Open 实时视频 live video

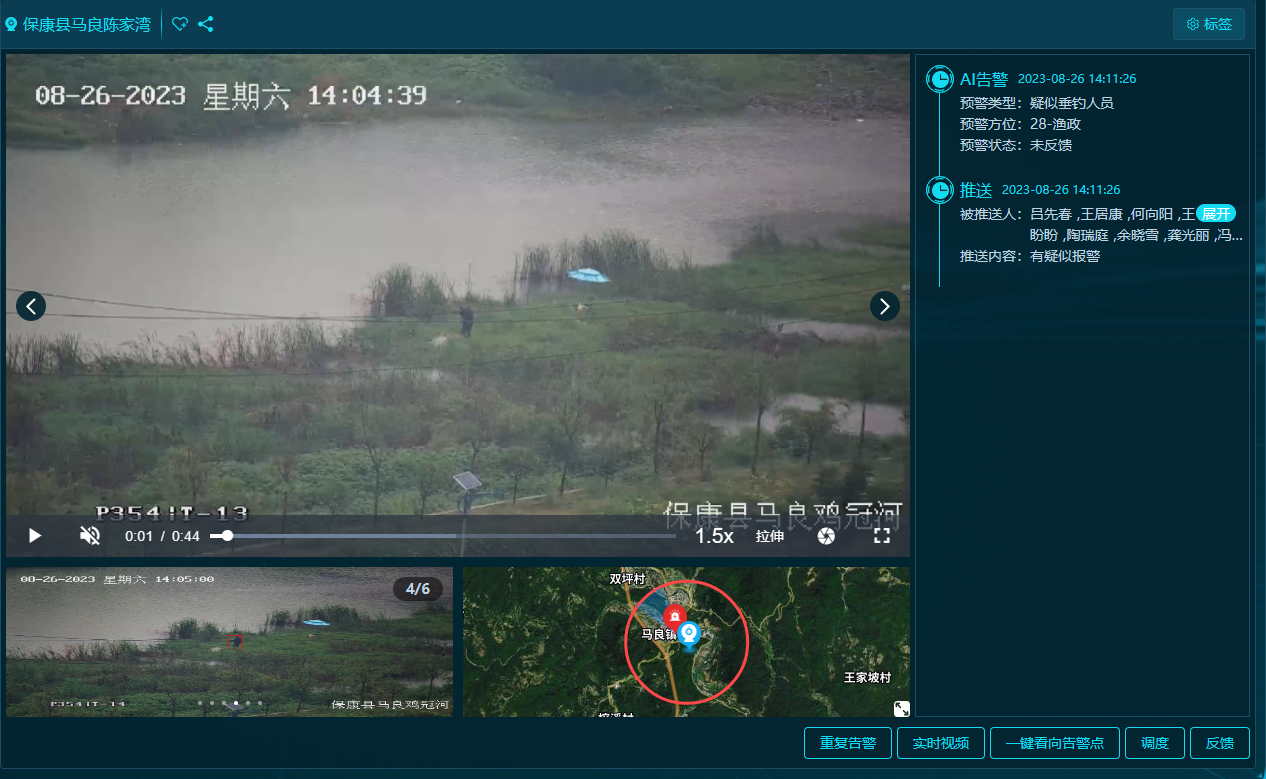[x=940, y=743]
